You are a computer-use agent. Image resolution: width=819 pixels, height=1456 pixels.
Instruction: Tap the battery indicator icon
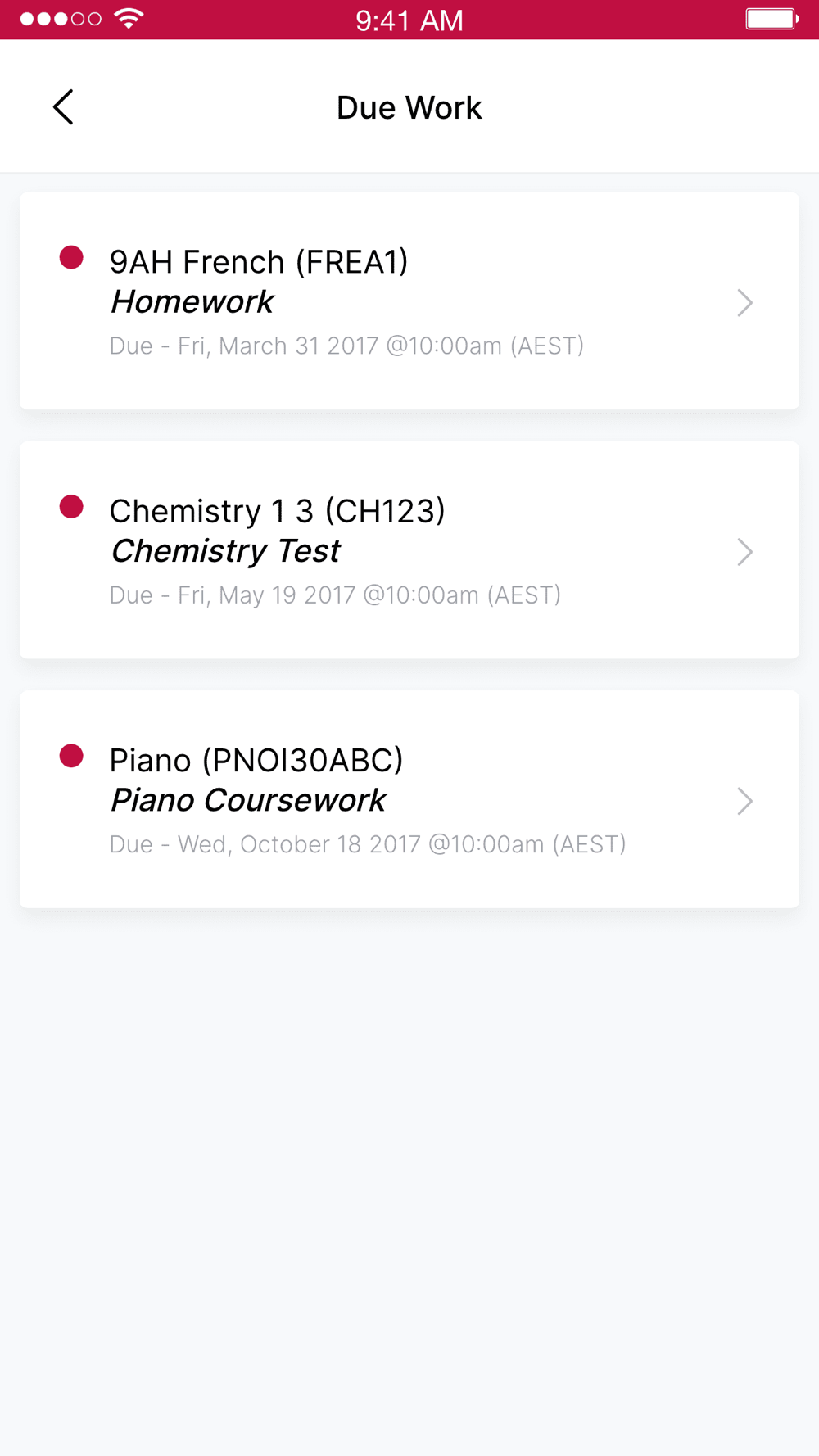tap(771, 19)
